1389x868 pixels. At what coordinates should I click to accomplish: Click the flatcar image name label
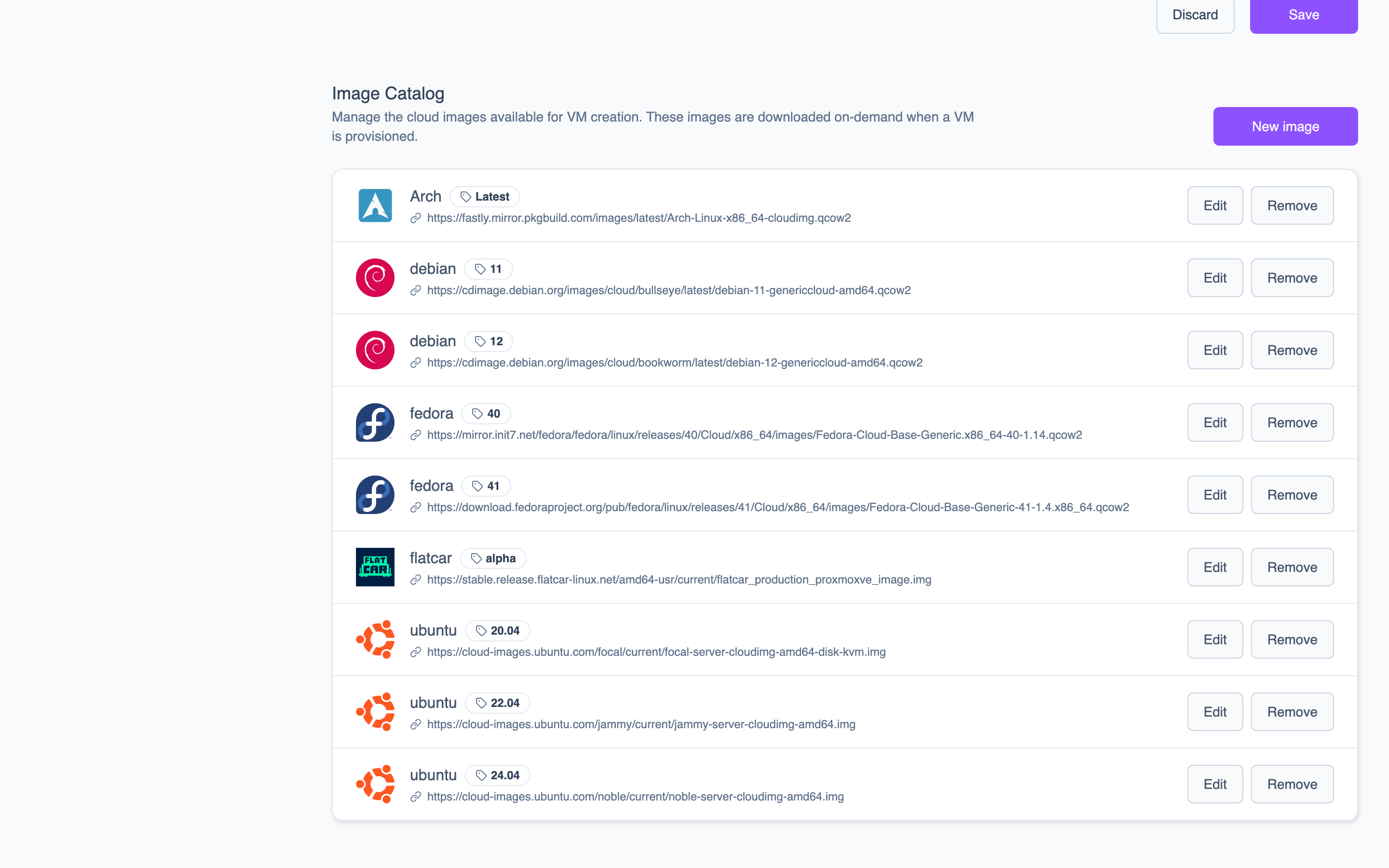coord(431,558)
